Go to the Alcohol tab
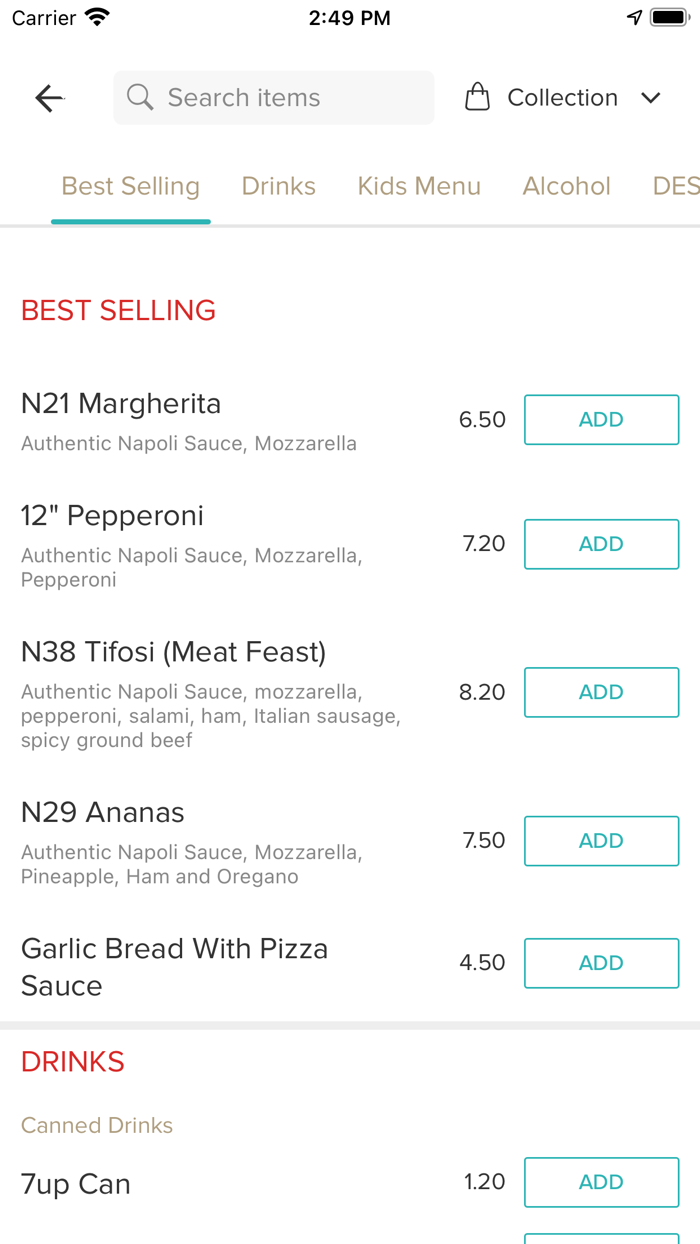700x1244 pixels. tap(566, 186)
